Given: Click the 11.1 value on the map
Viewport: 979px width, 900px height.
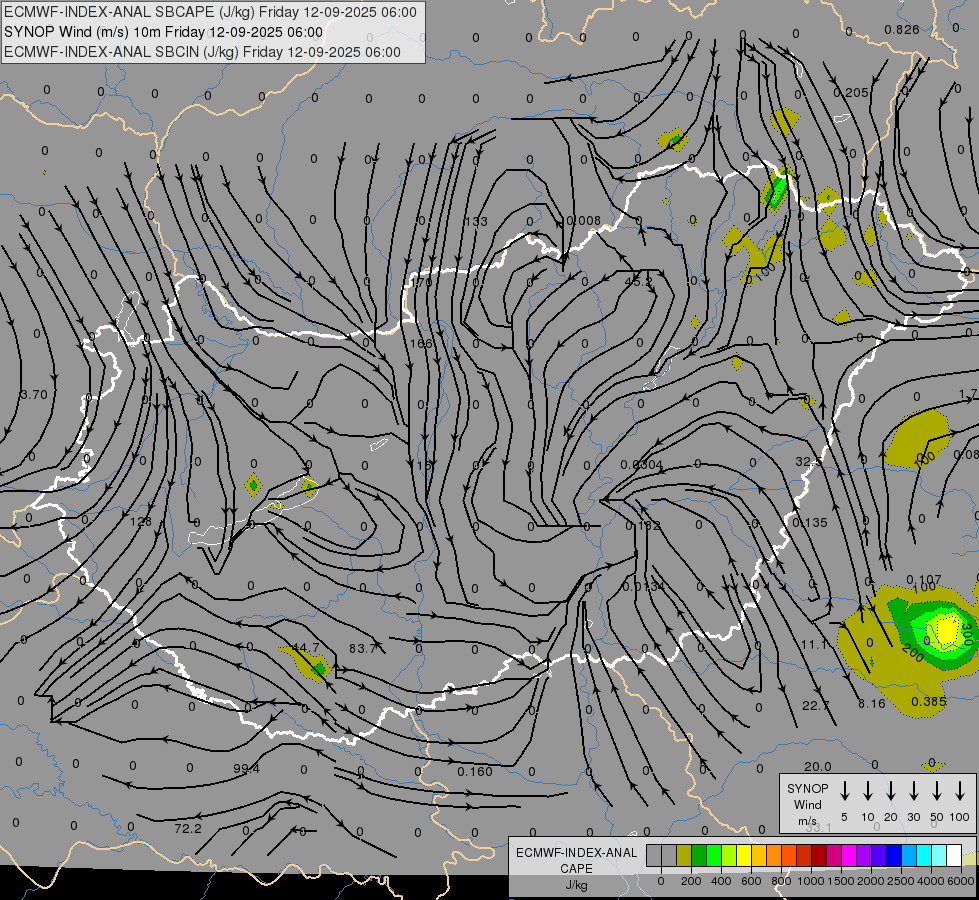Looking at the screenshot, I should (x=814, y=645).
